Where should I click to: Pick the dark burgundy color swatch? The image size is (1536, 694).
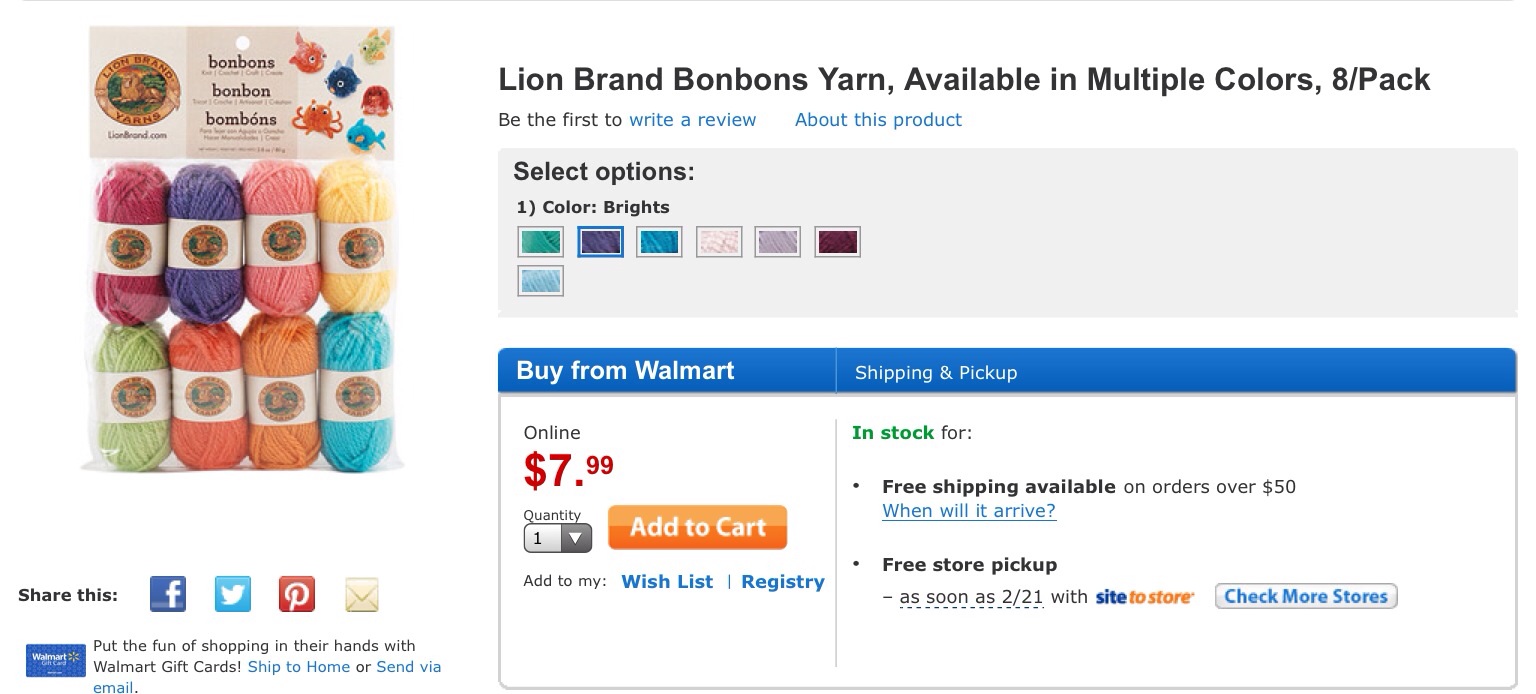837,242
